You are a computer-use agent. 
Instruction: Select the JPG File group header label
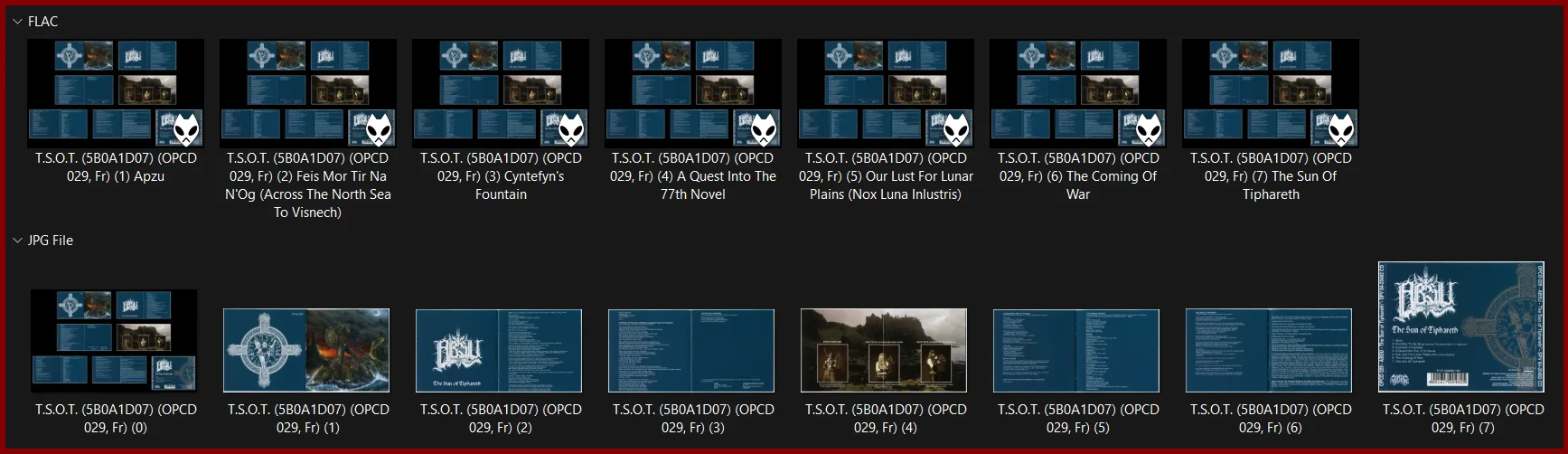[51, 241]
